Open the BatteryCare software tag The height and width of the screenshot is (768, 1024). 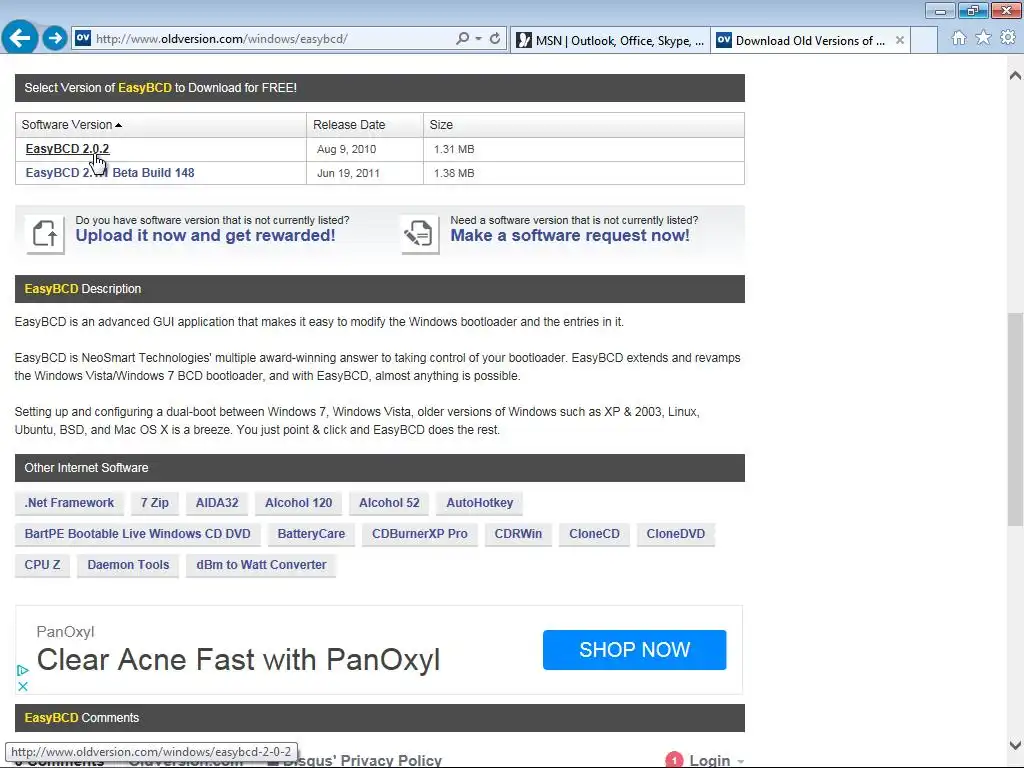coord(311,534)
